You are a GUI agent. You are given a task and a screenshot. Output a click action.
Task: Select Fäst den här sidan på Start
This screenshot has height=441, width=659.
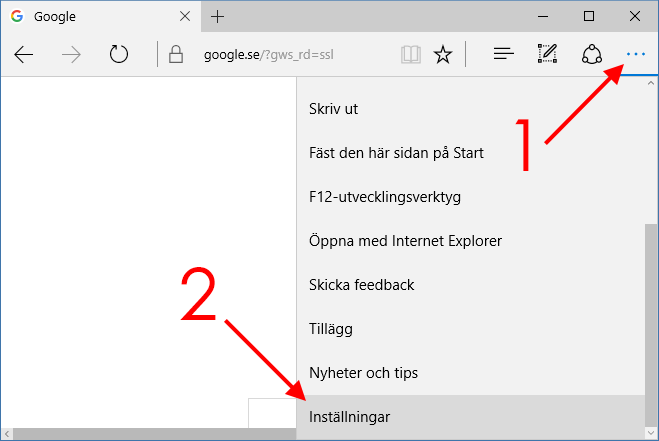(396, 153)
